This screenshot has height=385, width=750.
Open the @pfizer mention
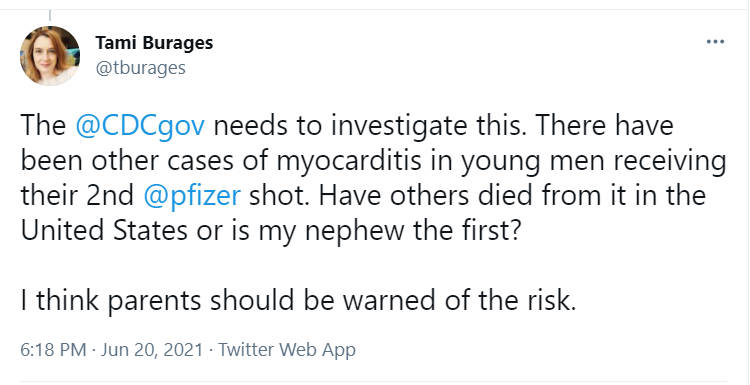point(191,196)
